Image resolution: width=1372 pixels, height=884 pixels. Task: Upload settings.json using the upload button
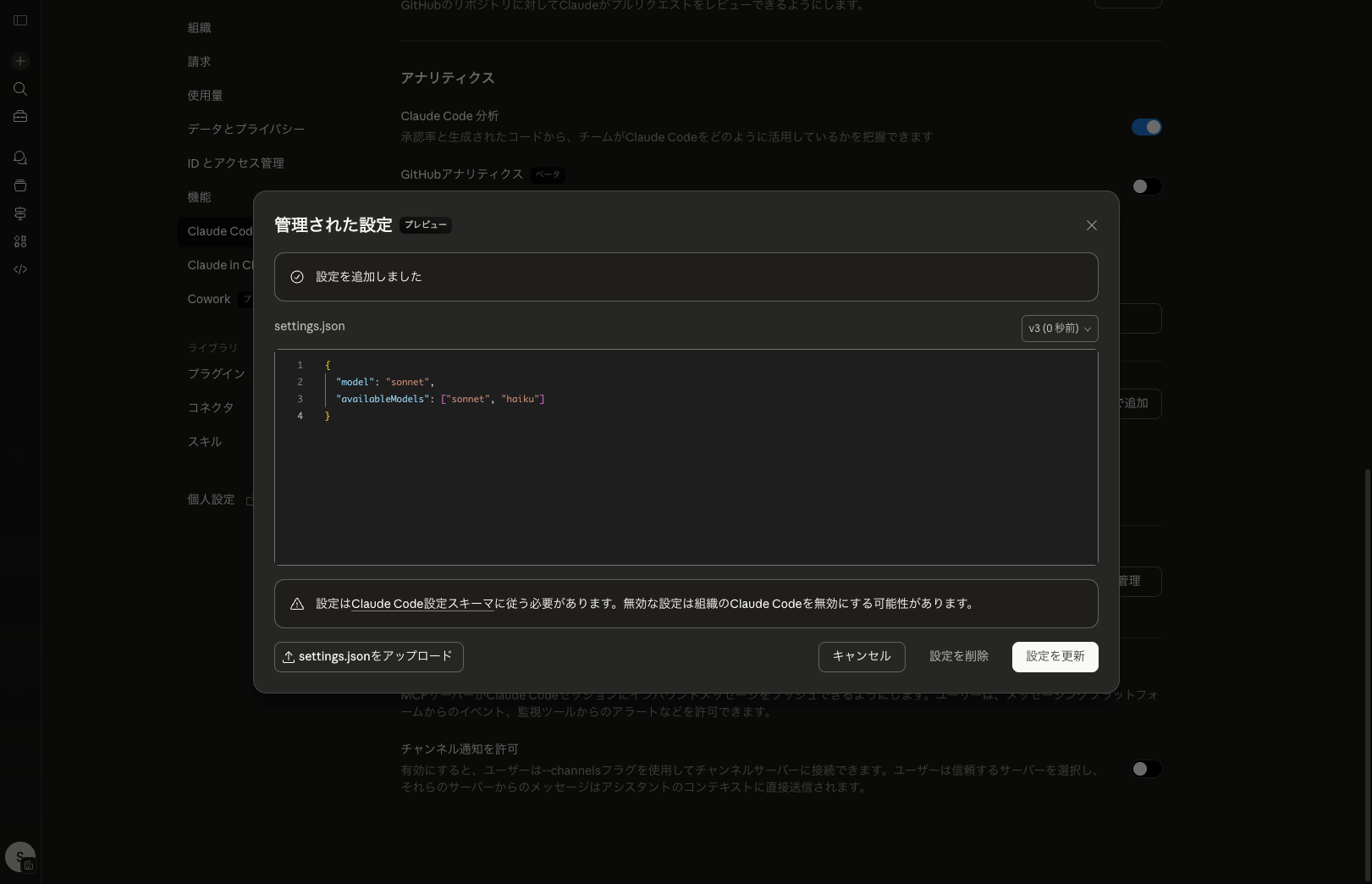368,656
